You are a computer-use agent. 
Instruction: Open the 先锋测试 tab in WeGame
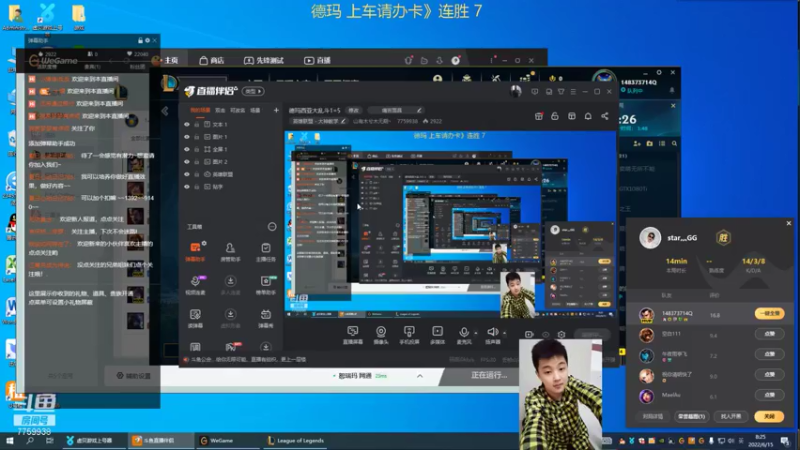(264, 60)
